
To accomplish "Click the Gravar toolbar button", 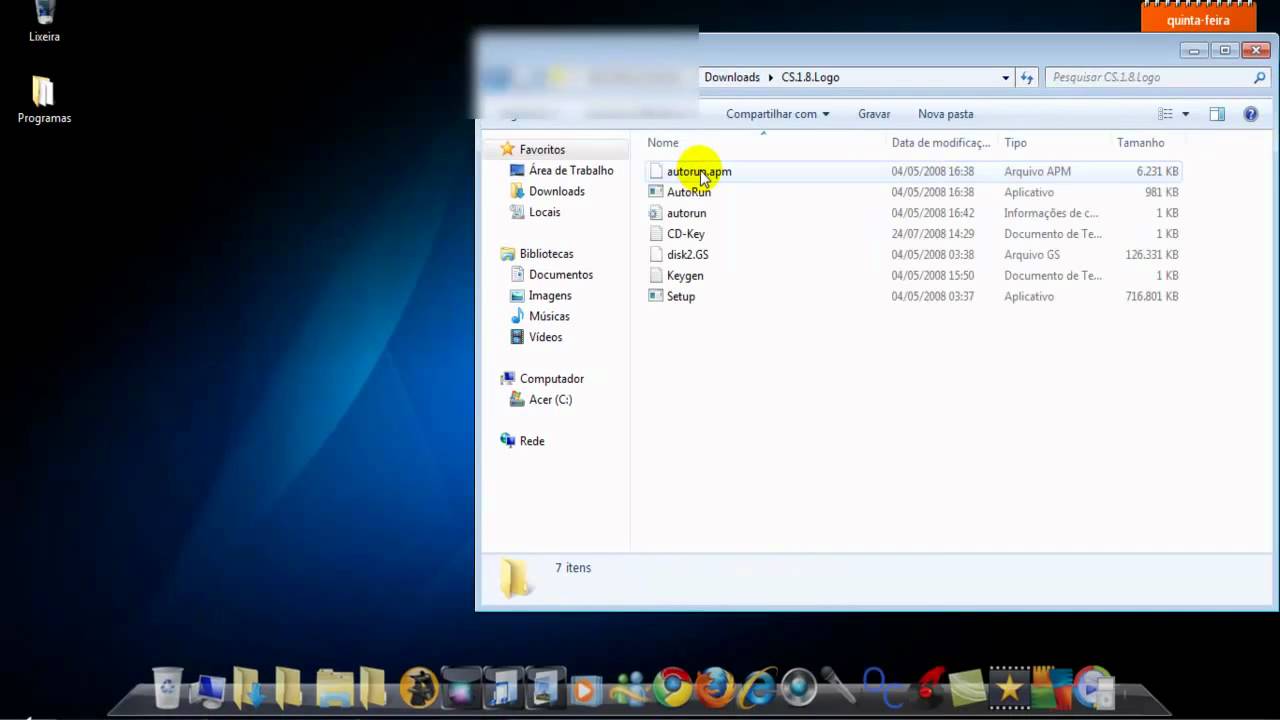I will (x=874, y=114).
